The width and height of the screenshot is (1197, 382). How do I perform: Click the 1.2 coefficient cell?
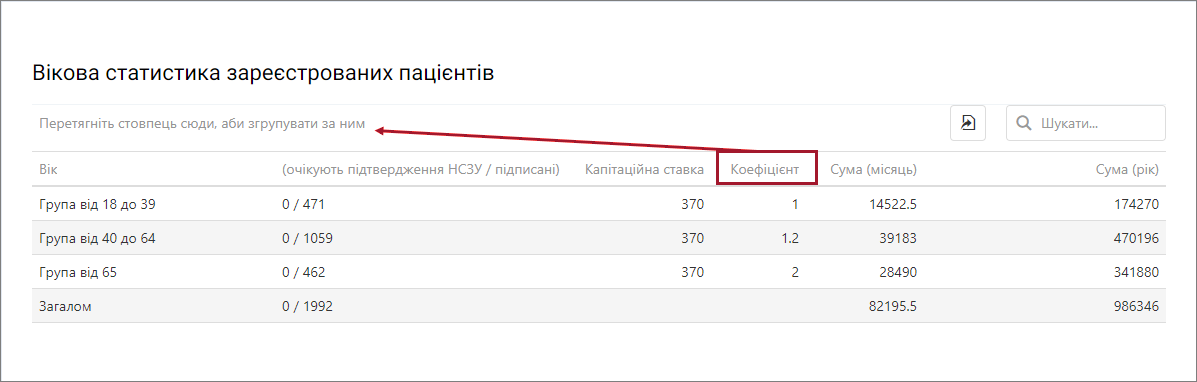(x=790, y=238)
